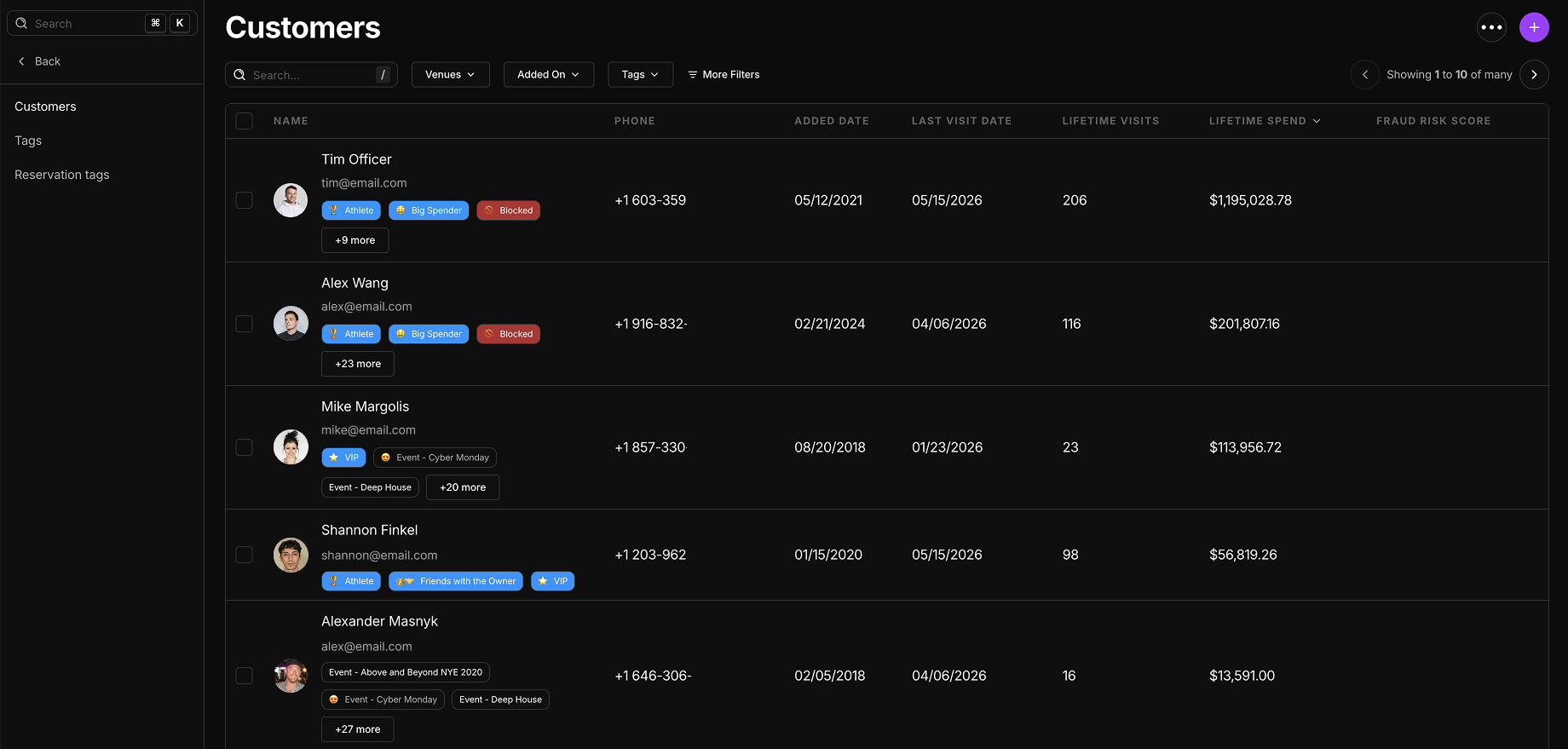Click Mike Margolis's avatar
Screen dimensions: 1568x749
(291, 447)
